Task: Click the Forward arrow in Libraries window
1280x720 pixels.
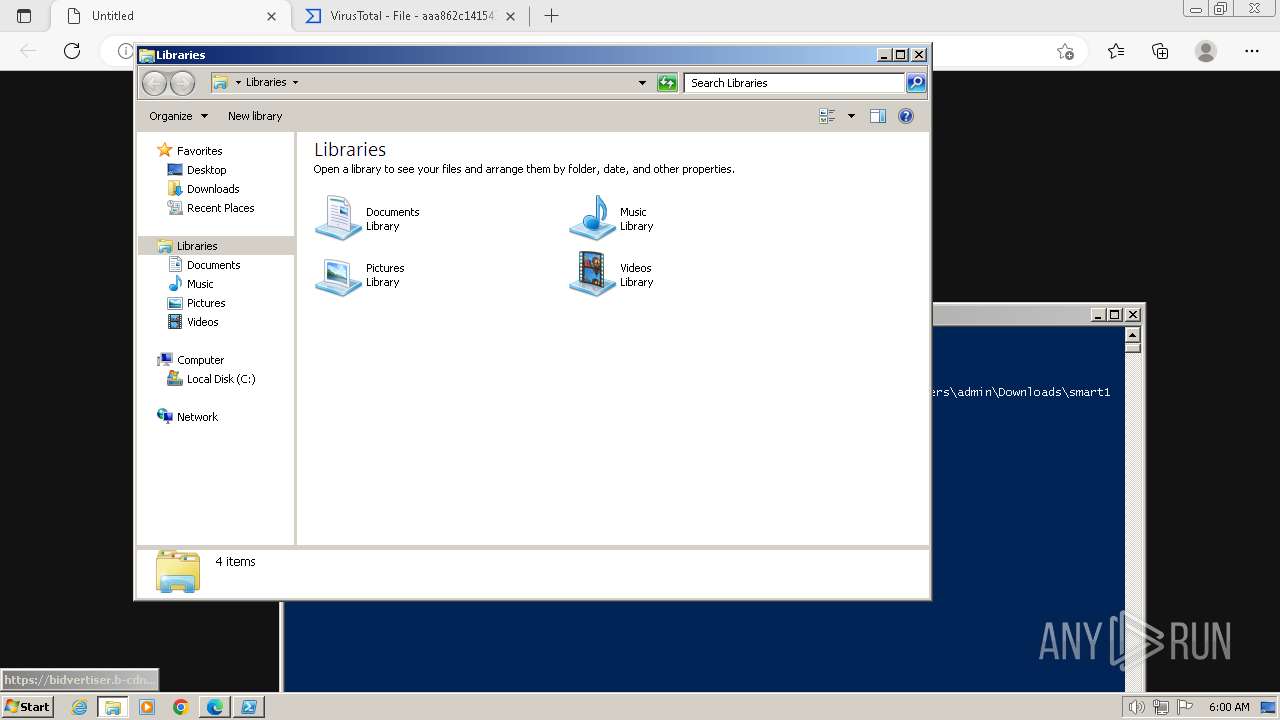Action: click(x=182, y=83)
